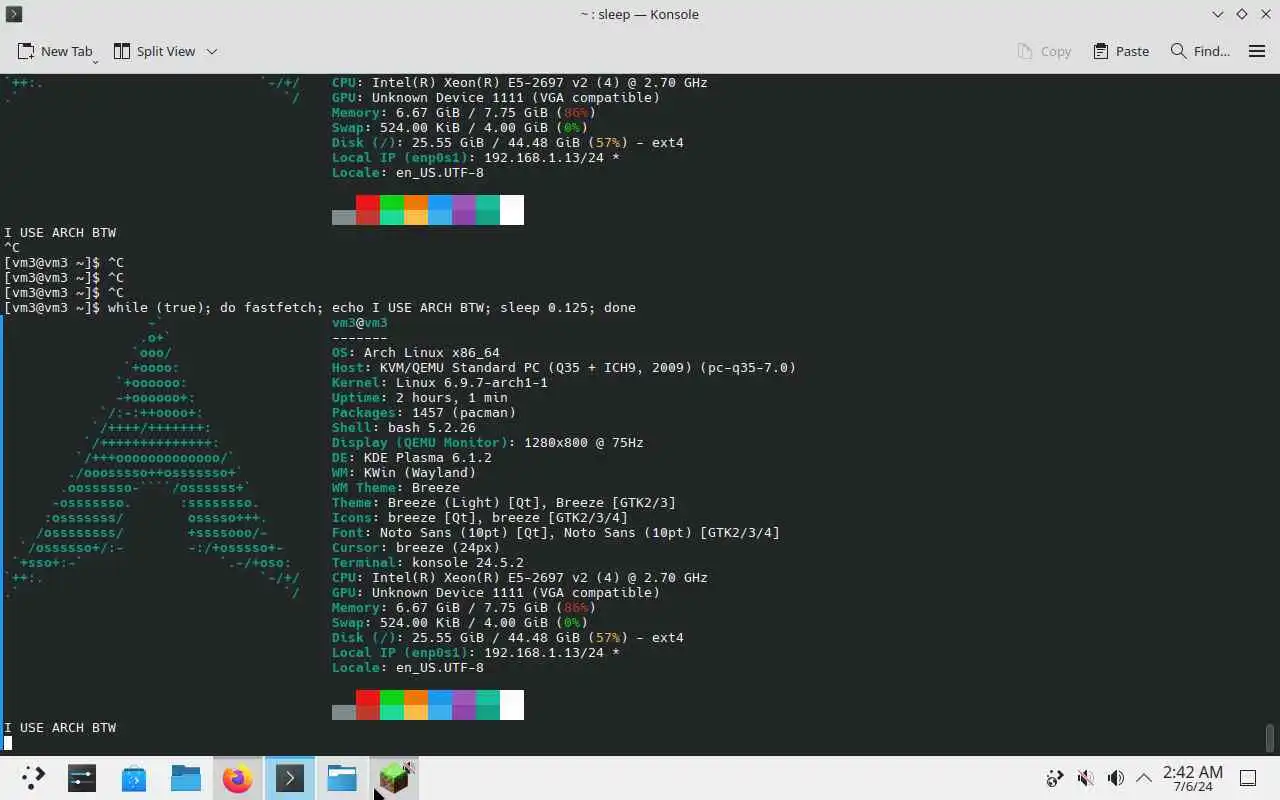Click the Split View toolbar button
The height and width of the screenshot is (800, 1280).
click(x=154, y=51)
